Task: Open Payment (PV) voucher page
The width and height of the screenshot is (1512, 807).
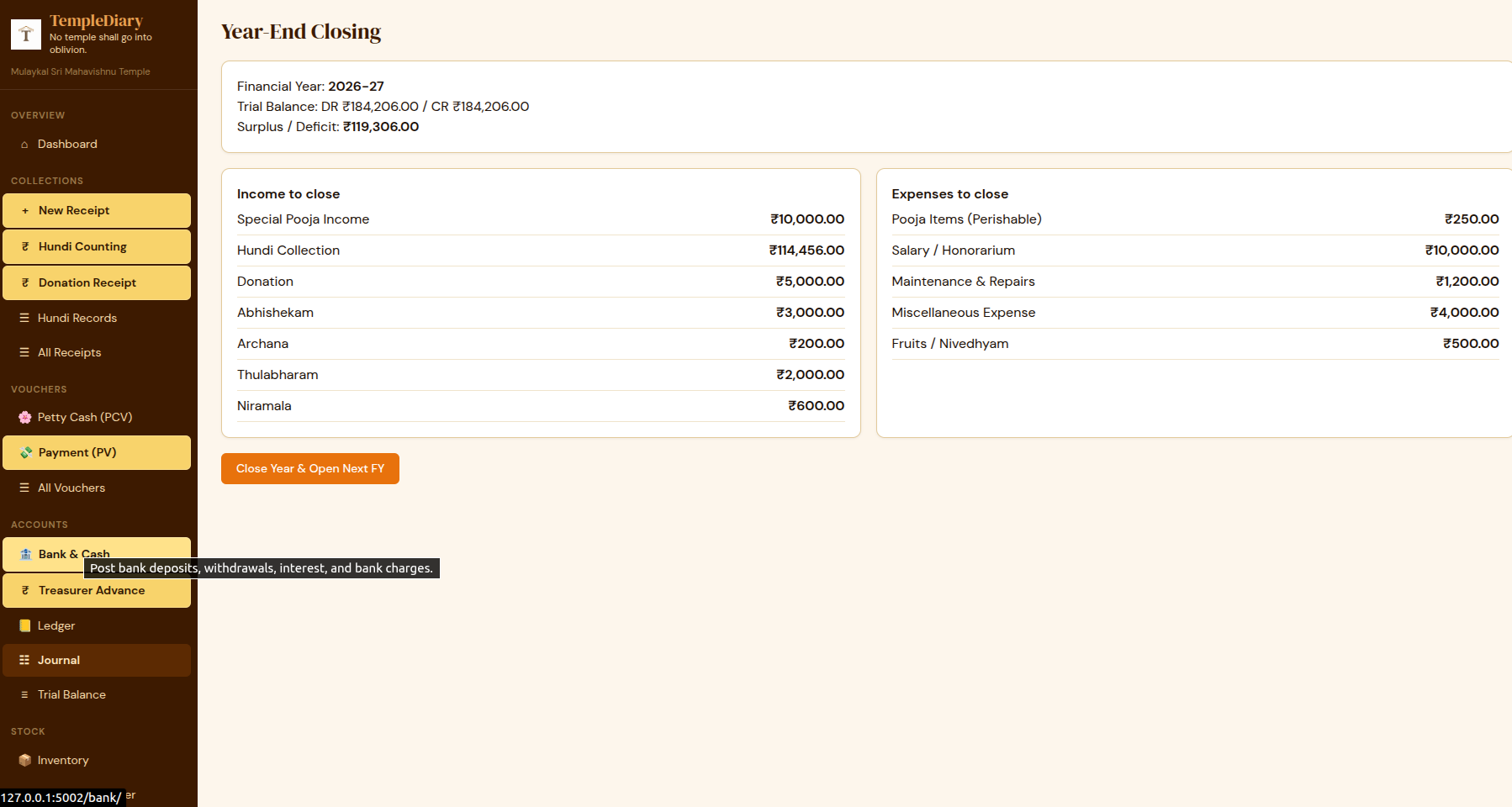Action: point(97,452)
